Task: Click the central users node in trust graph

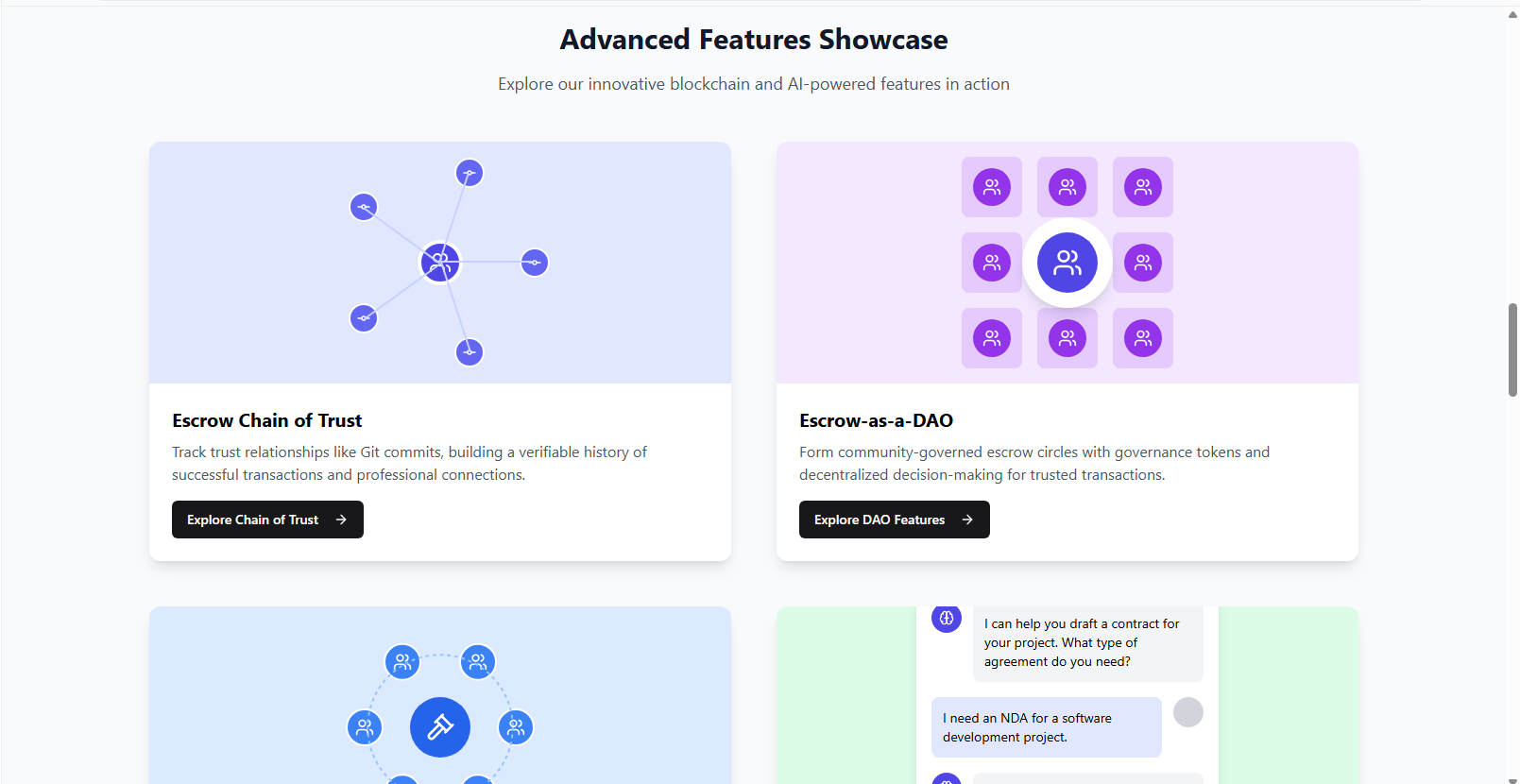Action: click(440, 263)
